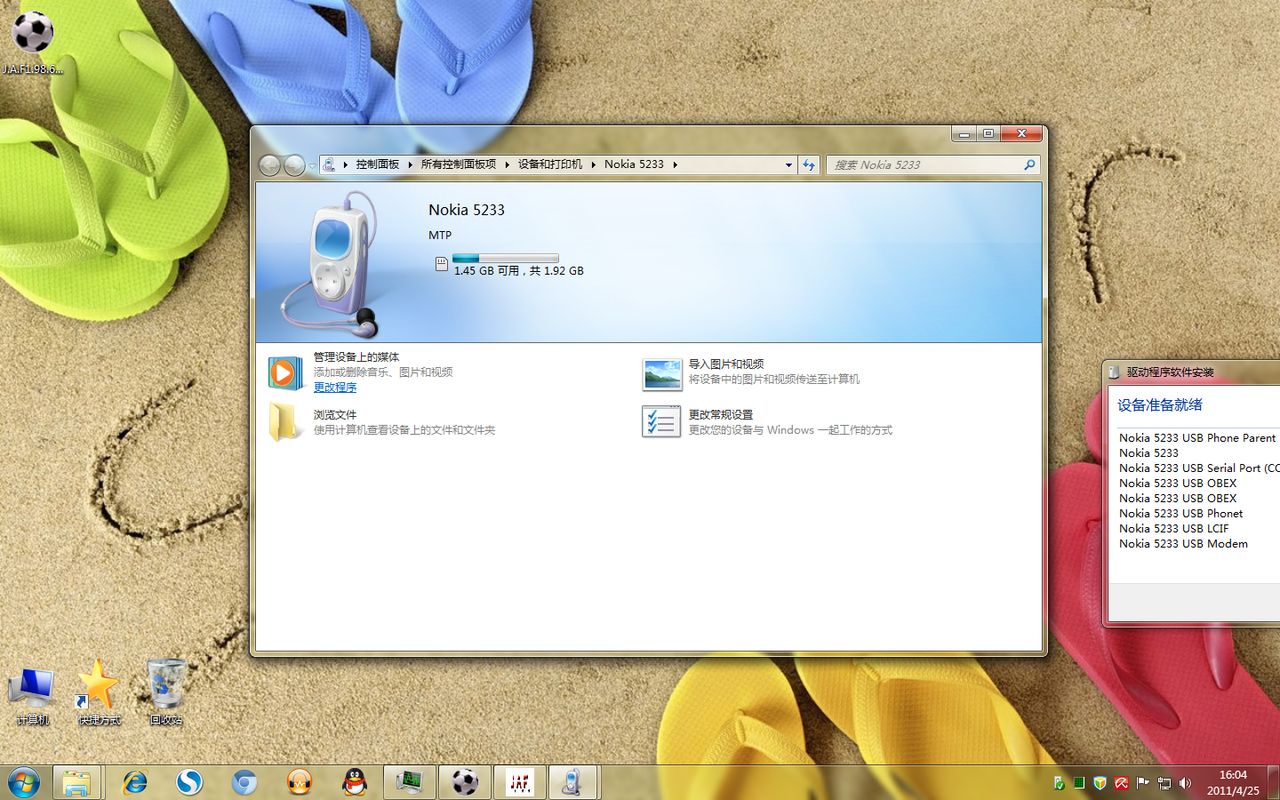Open the browse files folder icon
This screenshot has height=800, width=1280.
point(284,422)
